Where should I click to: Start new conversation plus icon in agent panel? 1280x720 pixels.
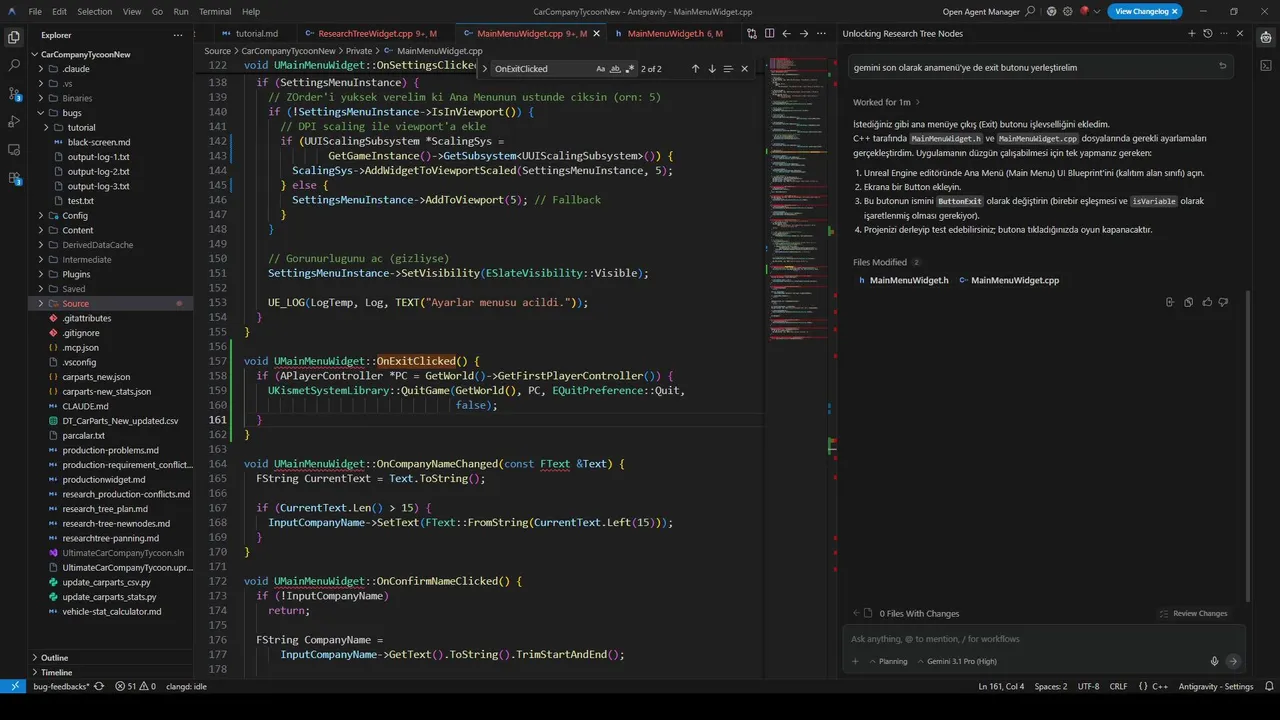tap(1192, 33)
